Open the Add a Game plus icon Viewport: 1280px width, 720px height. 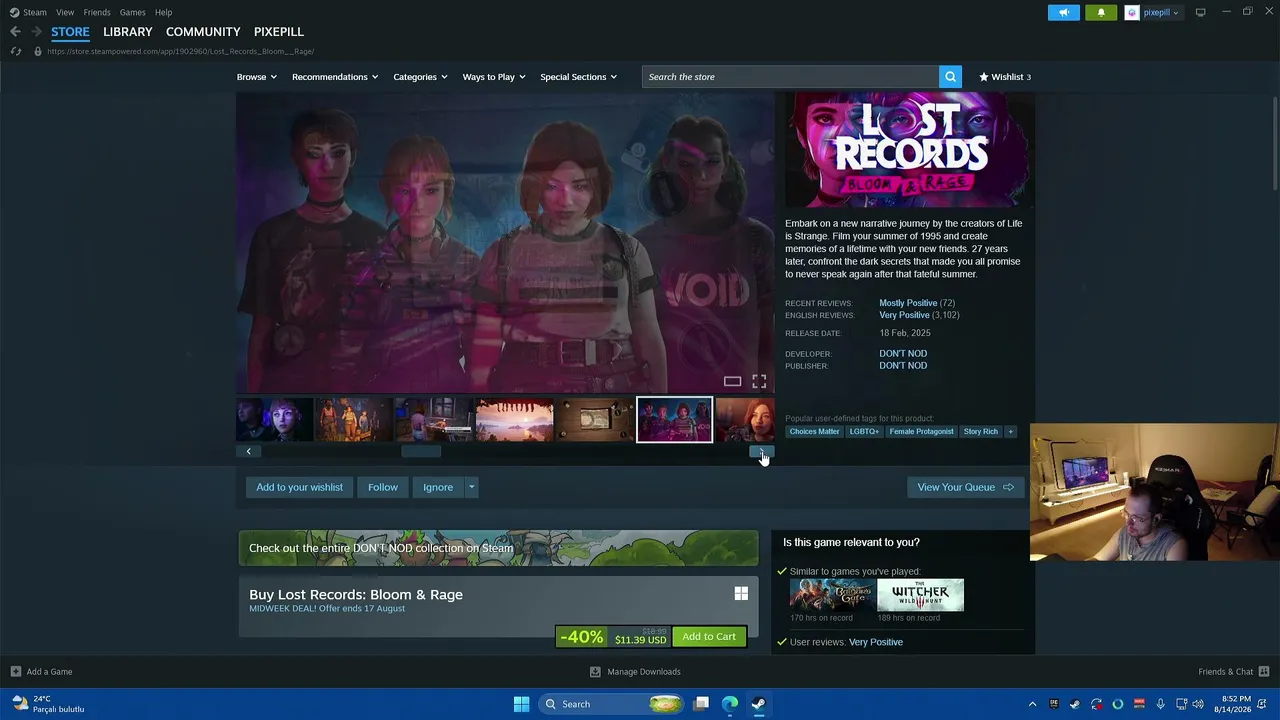tap(15, 672)
